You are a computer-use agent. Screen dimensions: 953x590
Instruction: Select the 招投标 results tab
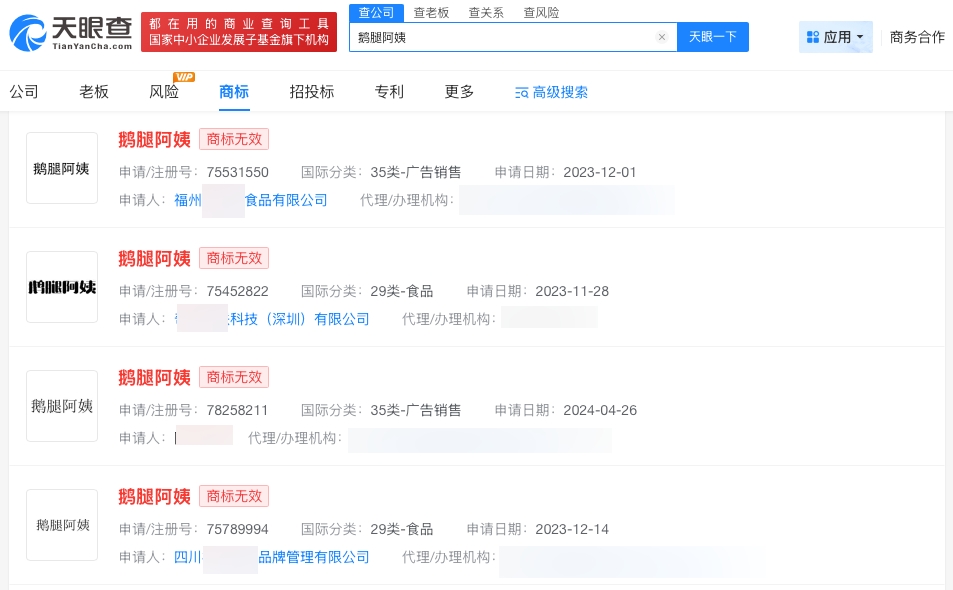[312, 92]
